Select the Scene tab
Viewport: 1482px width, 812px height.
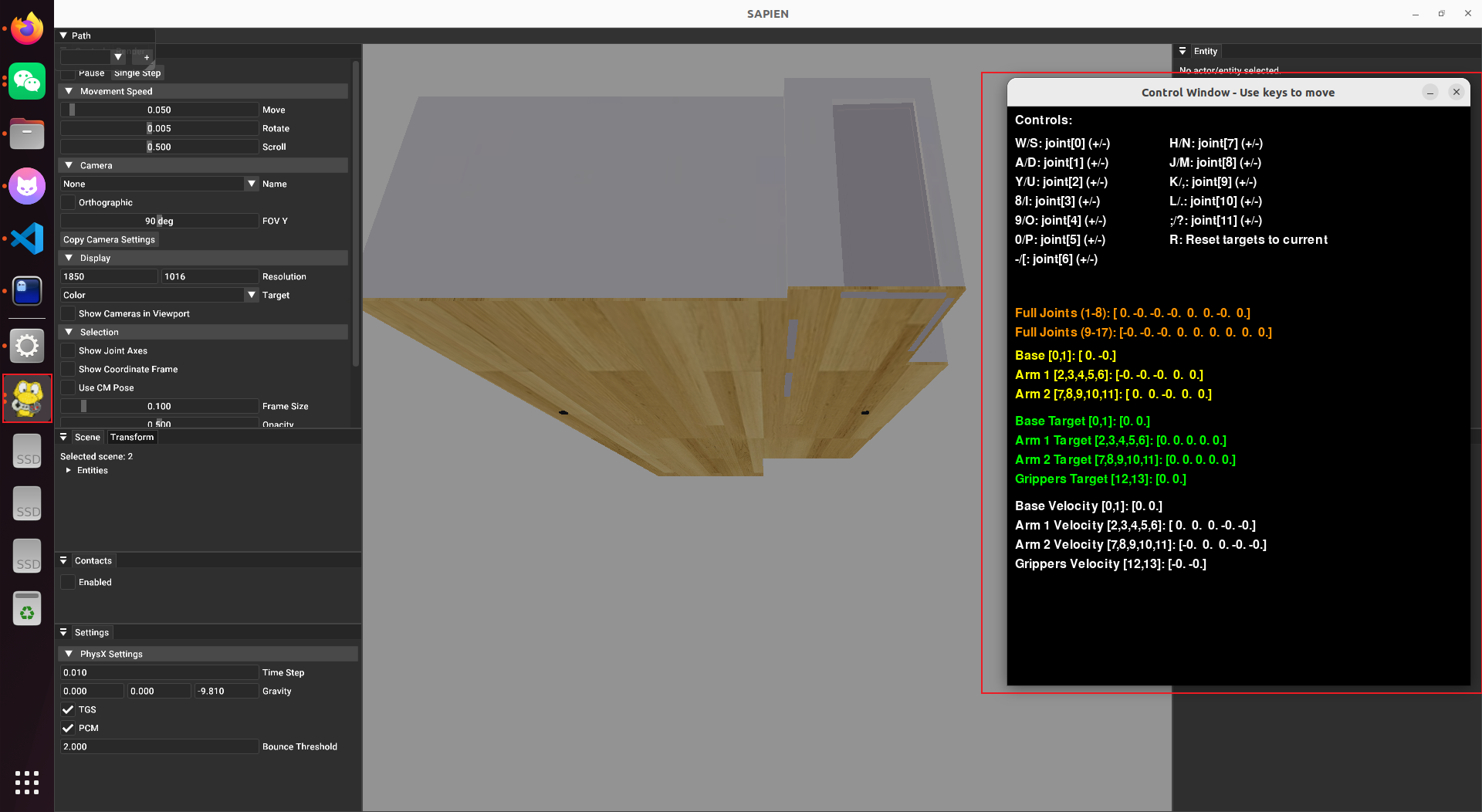point(87,437)
